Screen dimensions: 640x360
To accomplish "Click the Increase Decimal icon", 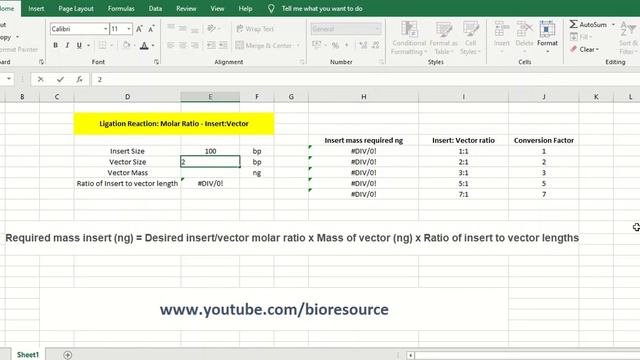I will pyautogui.click(x=363, y=45).
